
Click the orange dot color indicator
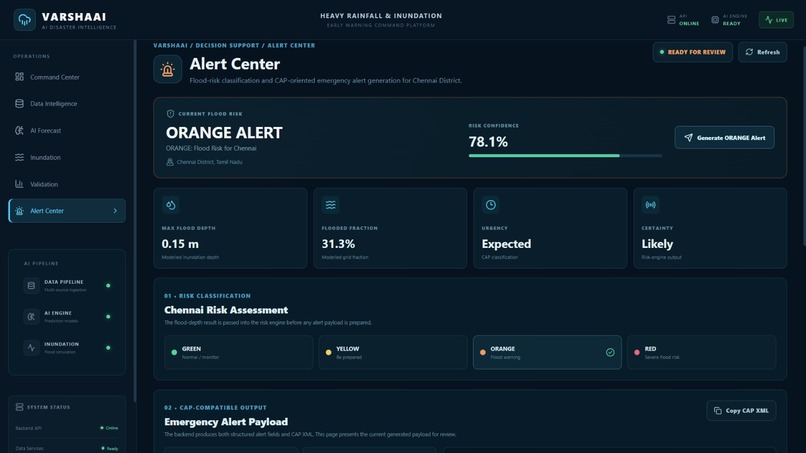click(483, 352)
